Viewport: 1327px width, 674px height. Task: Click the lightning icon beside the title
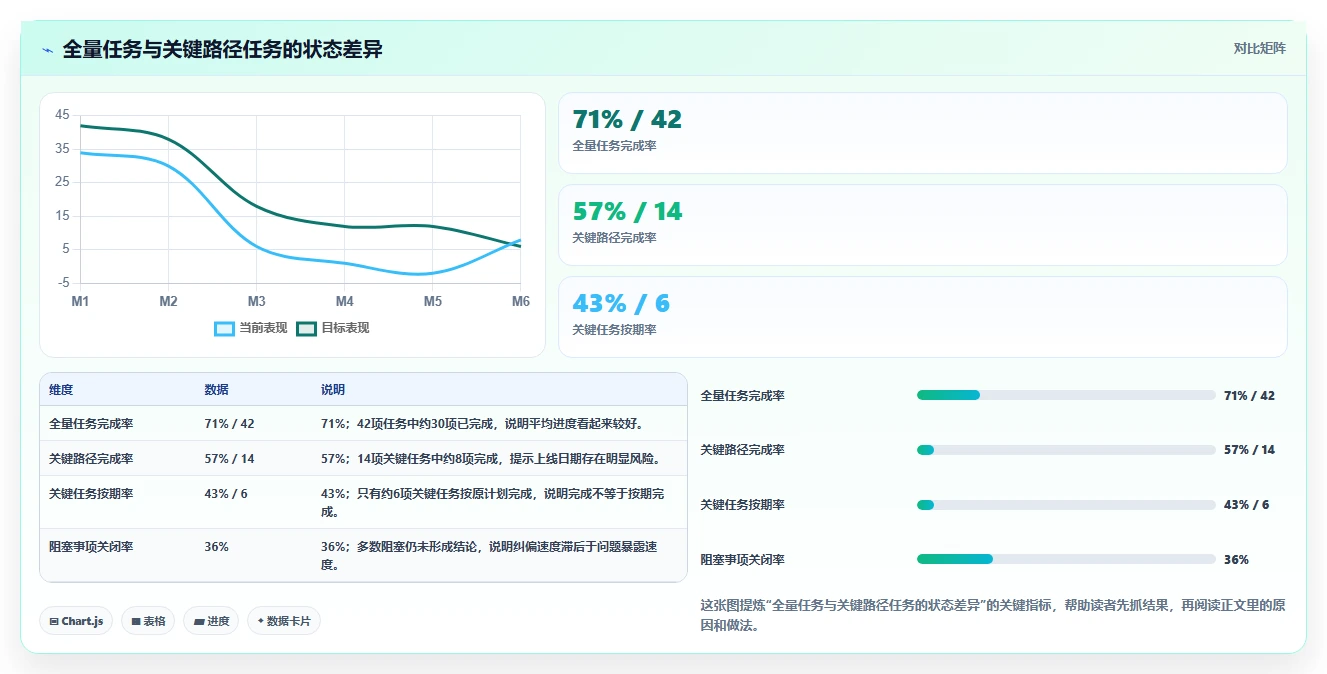pyautogui.click(x=48, y=50)
